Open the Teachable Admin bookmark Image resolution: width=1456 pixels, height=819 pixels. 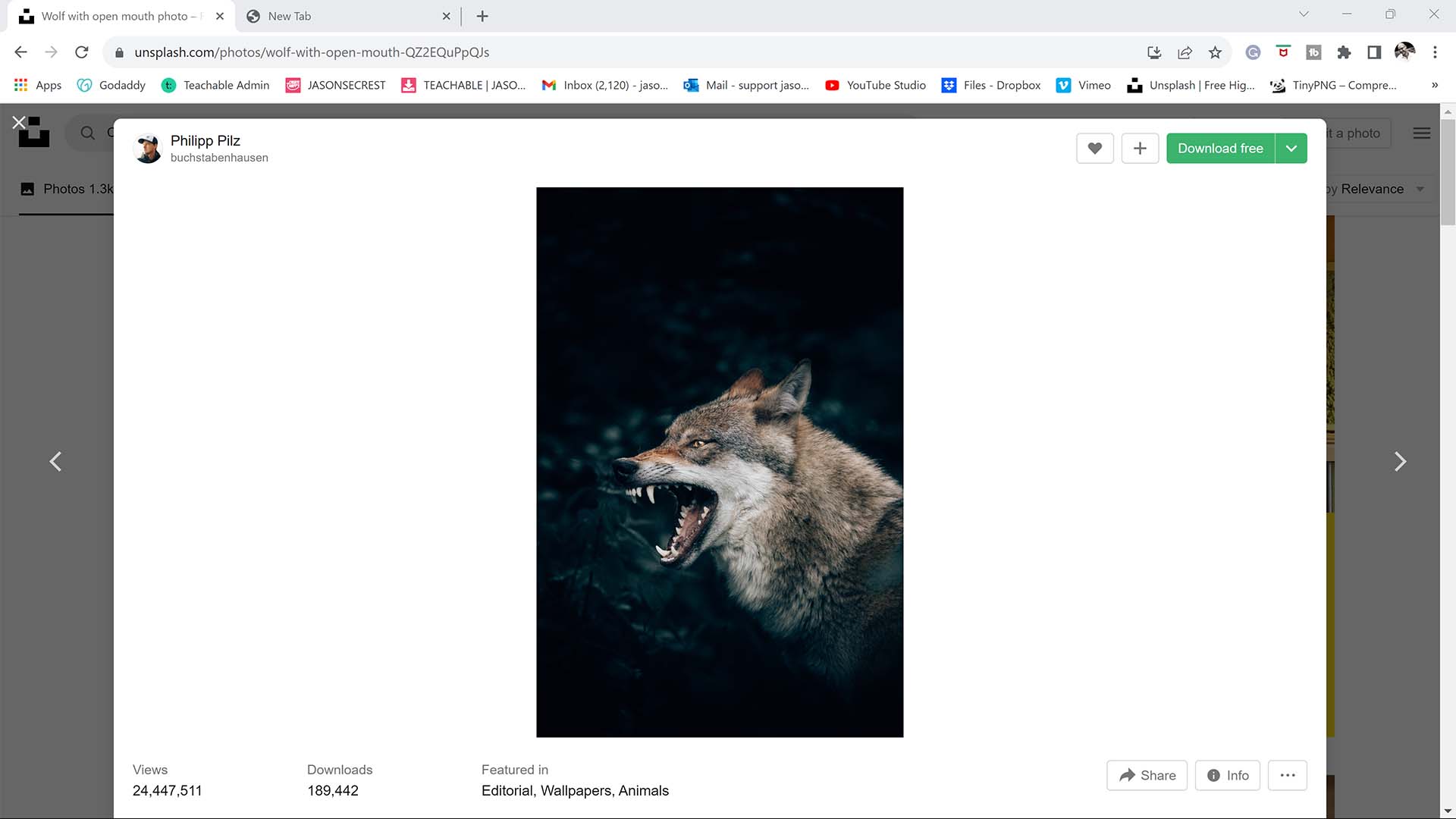click(x=215, y=86)
